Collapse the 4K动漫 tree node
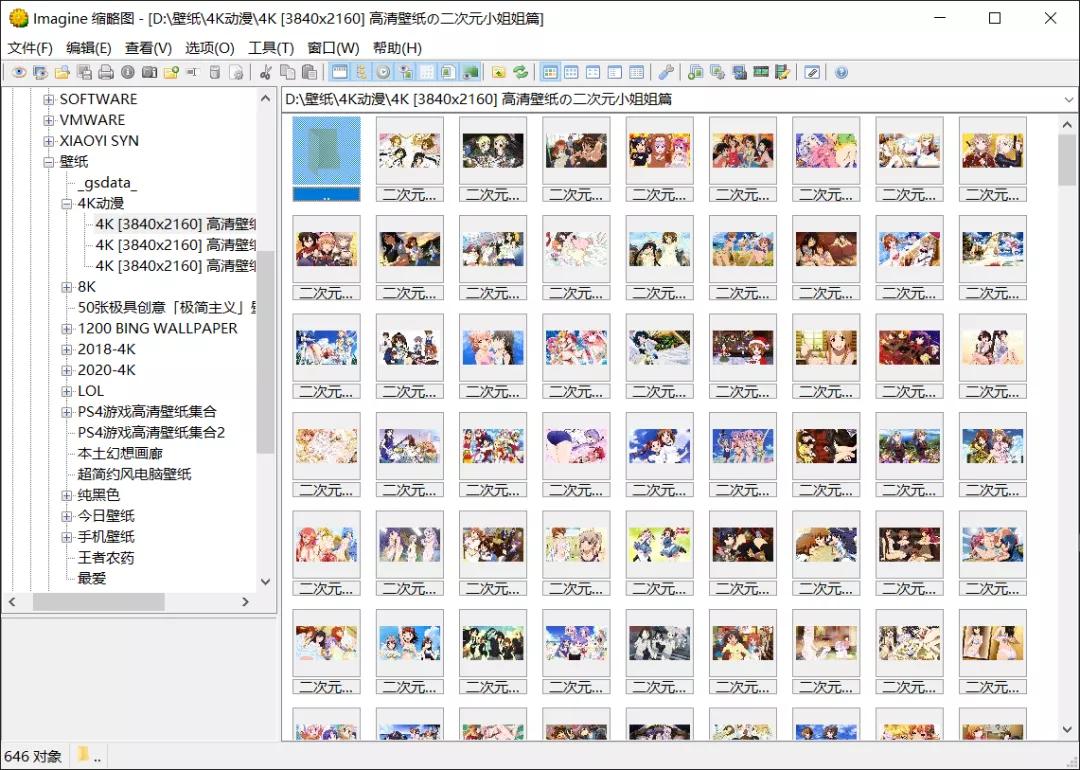 (67, 203)
